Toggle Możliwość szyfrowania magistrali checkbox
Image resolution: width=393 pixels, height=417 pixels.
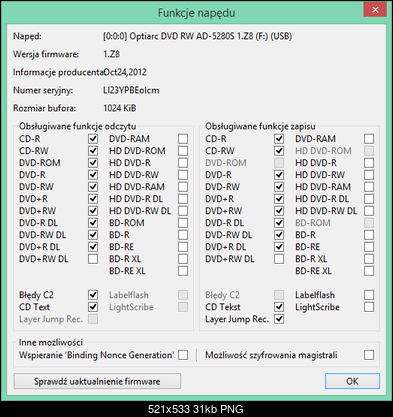point(369,355)
